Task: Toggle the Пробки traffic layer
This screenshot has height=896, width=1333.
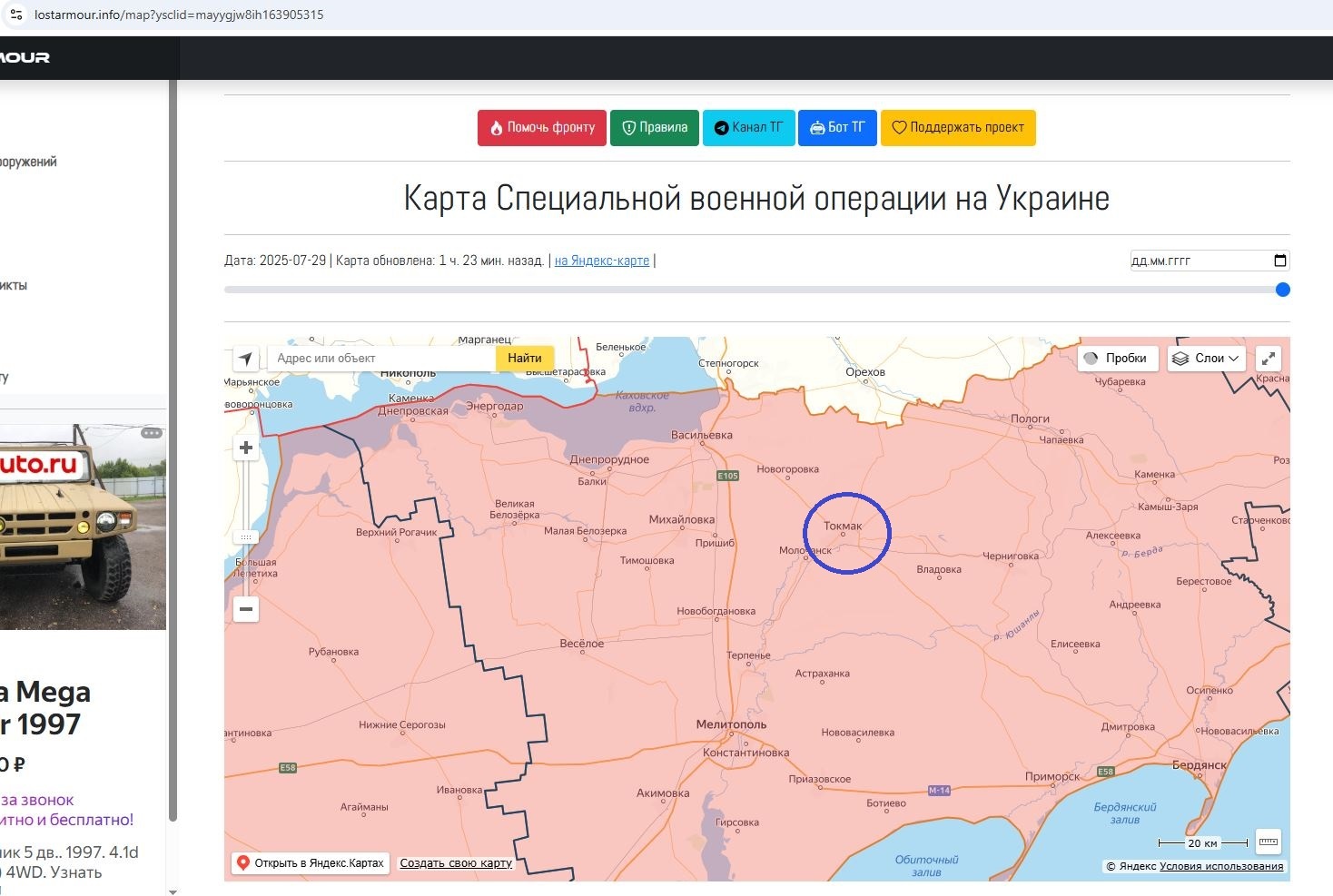Action: point(1118,359)
